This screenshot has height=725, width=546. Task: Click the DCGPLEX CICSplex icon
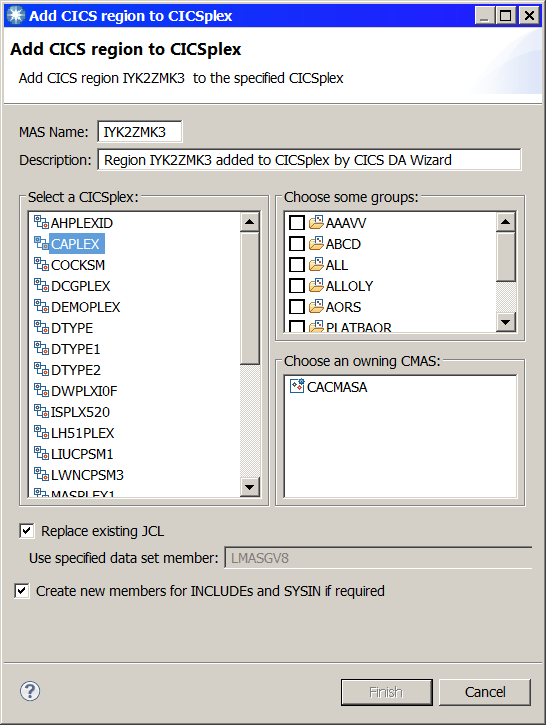tap(41, 285)
